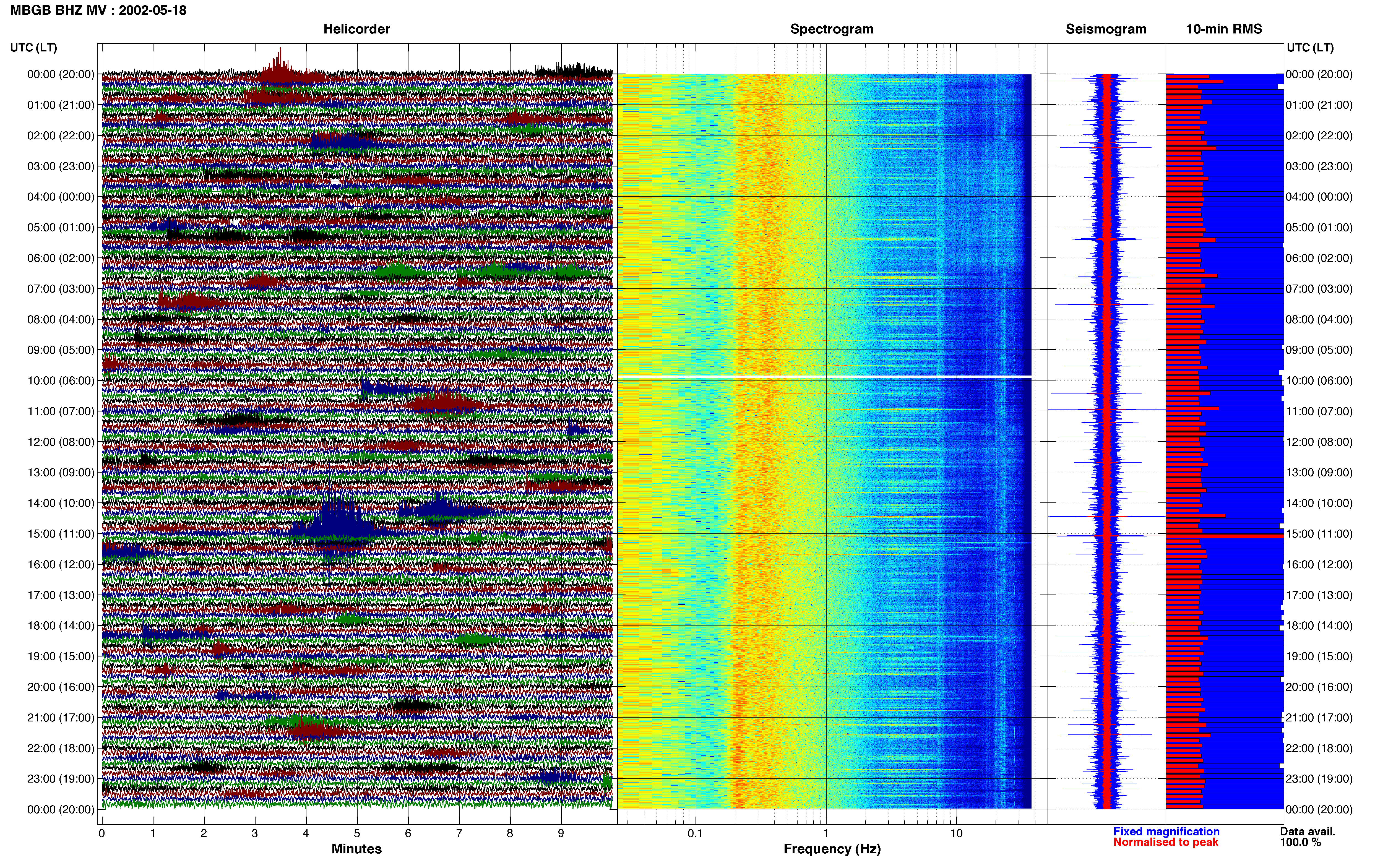The height and width of the screenshot is (868, 1388).
Task: Select right-axis time label '09:00 (05:00)'
Action: (x=1319, y=350)
